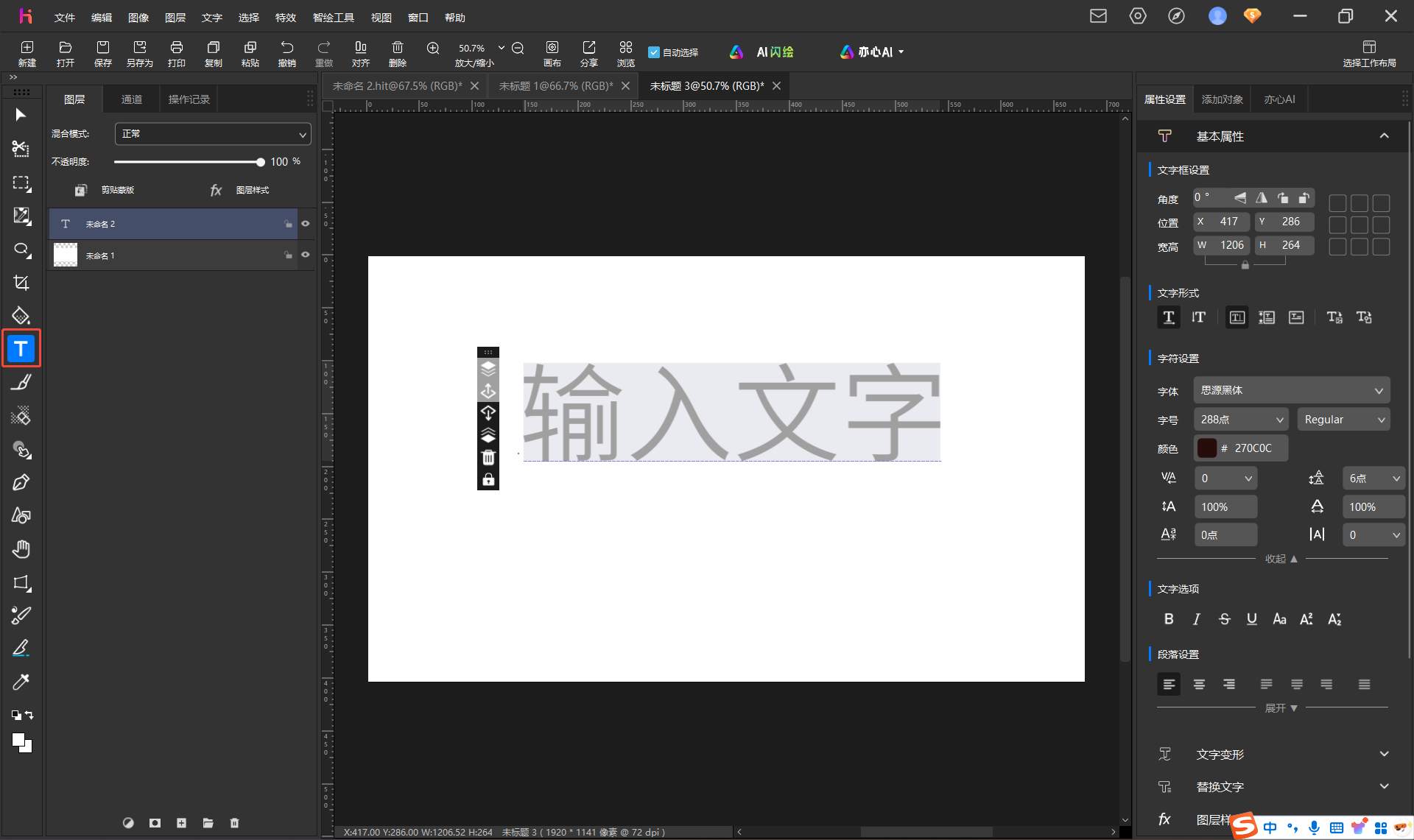This screenshot has height=840, width=1414.
Task: Select the Crop tool
Action: [x=21, y=283]
